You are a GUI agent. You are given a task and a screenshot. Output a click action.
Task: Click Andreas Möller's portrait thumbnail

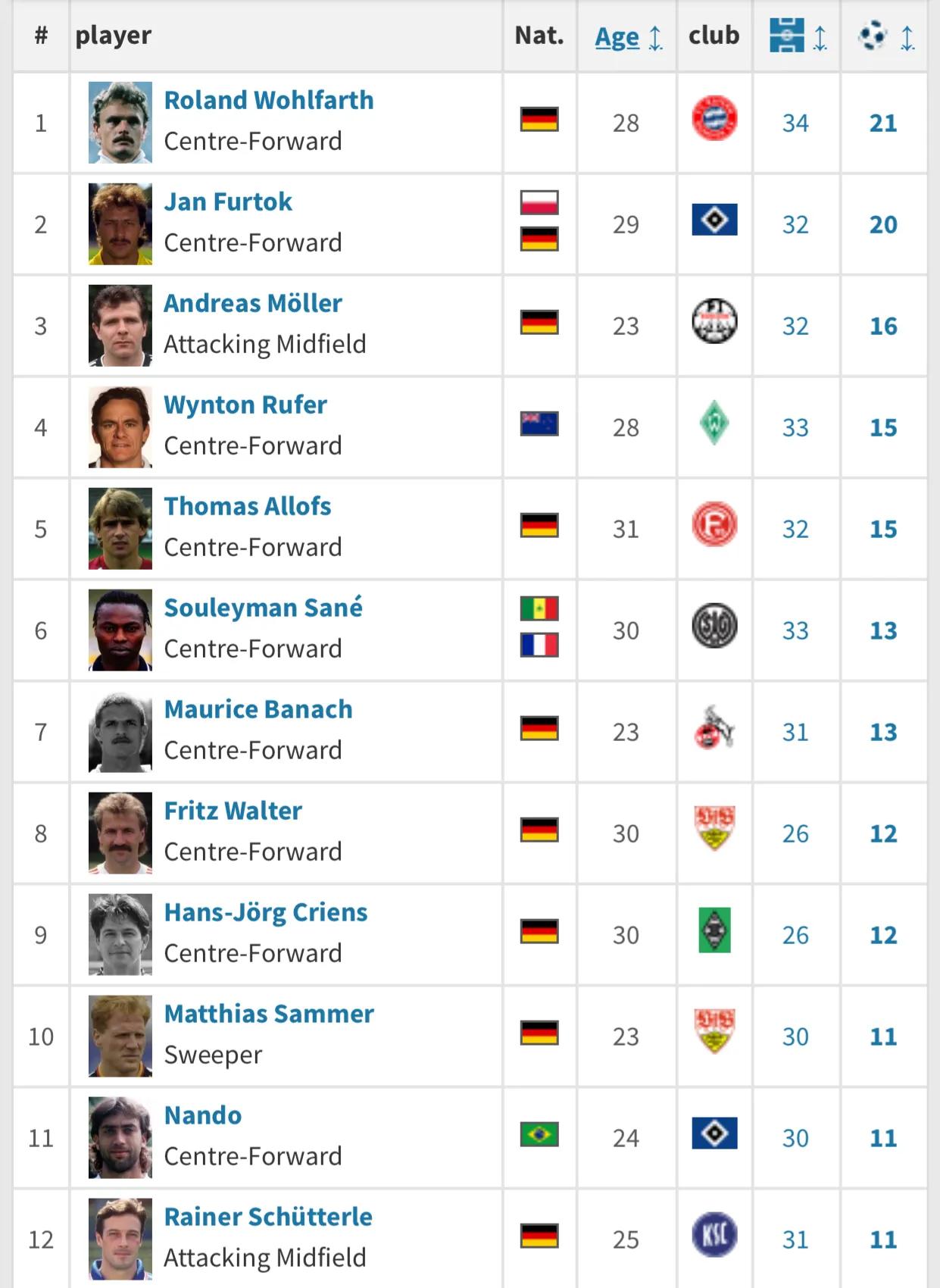[x=120, y=326]
